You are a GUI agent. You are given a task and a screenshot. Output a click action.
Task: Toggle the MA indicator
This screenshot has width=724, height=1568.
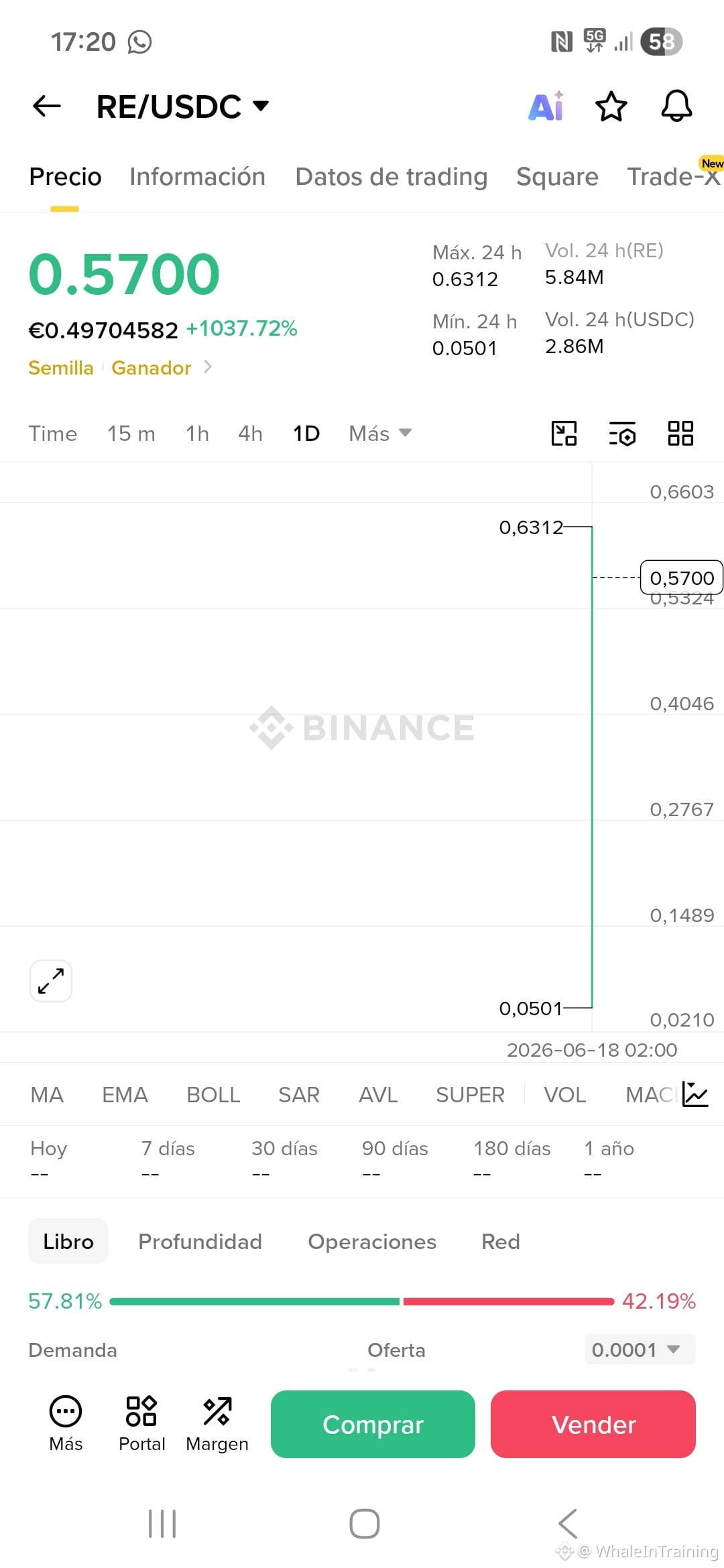coord(47,1095)
